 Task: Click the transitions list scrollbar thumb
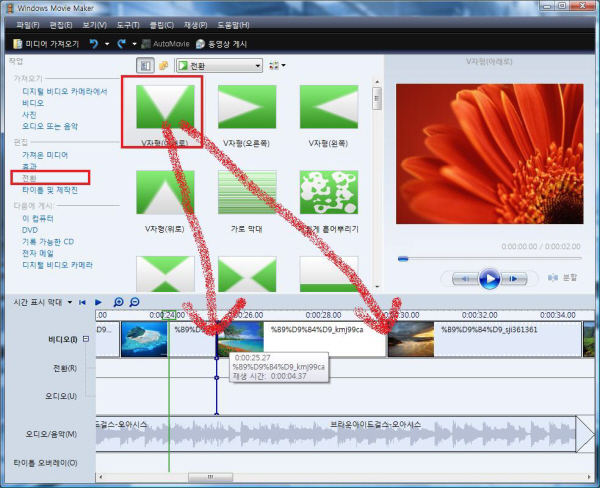coord(377,98)
